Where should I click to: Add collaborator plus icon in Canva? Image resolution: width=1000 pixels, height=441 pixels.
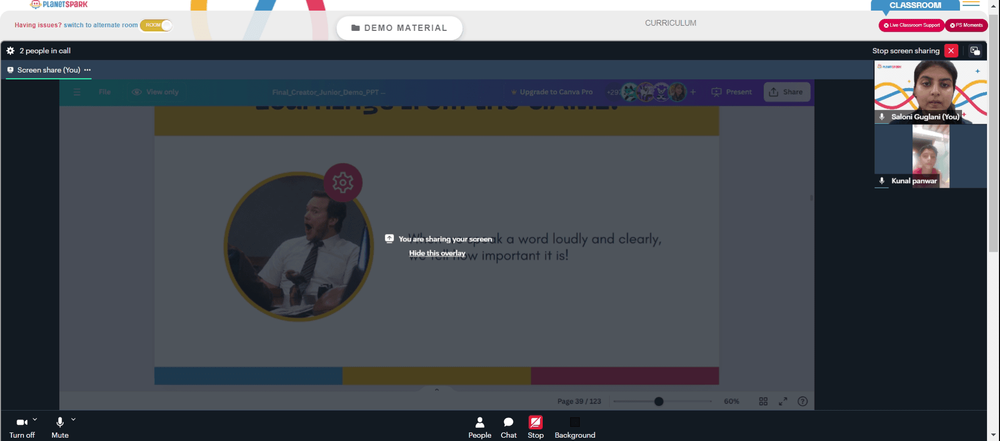tap(693, 92)
